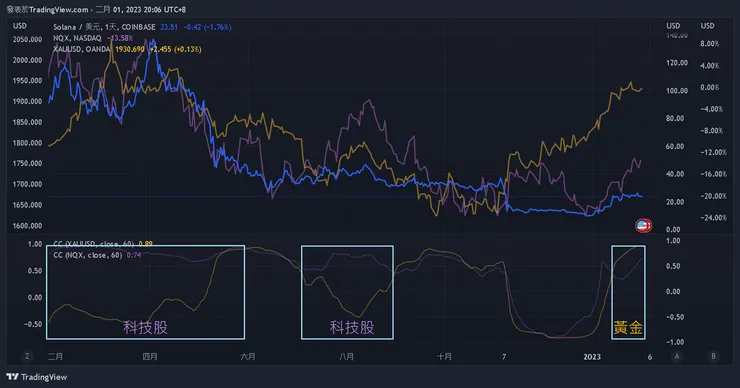
Task: Click the 1600.000 price axis label
Action: click(27, 226)
